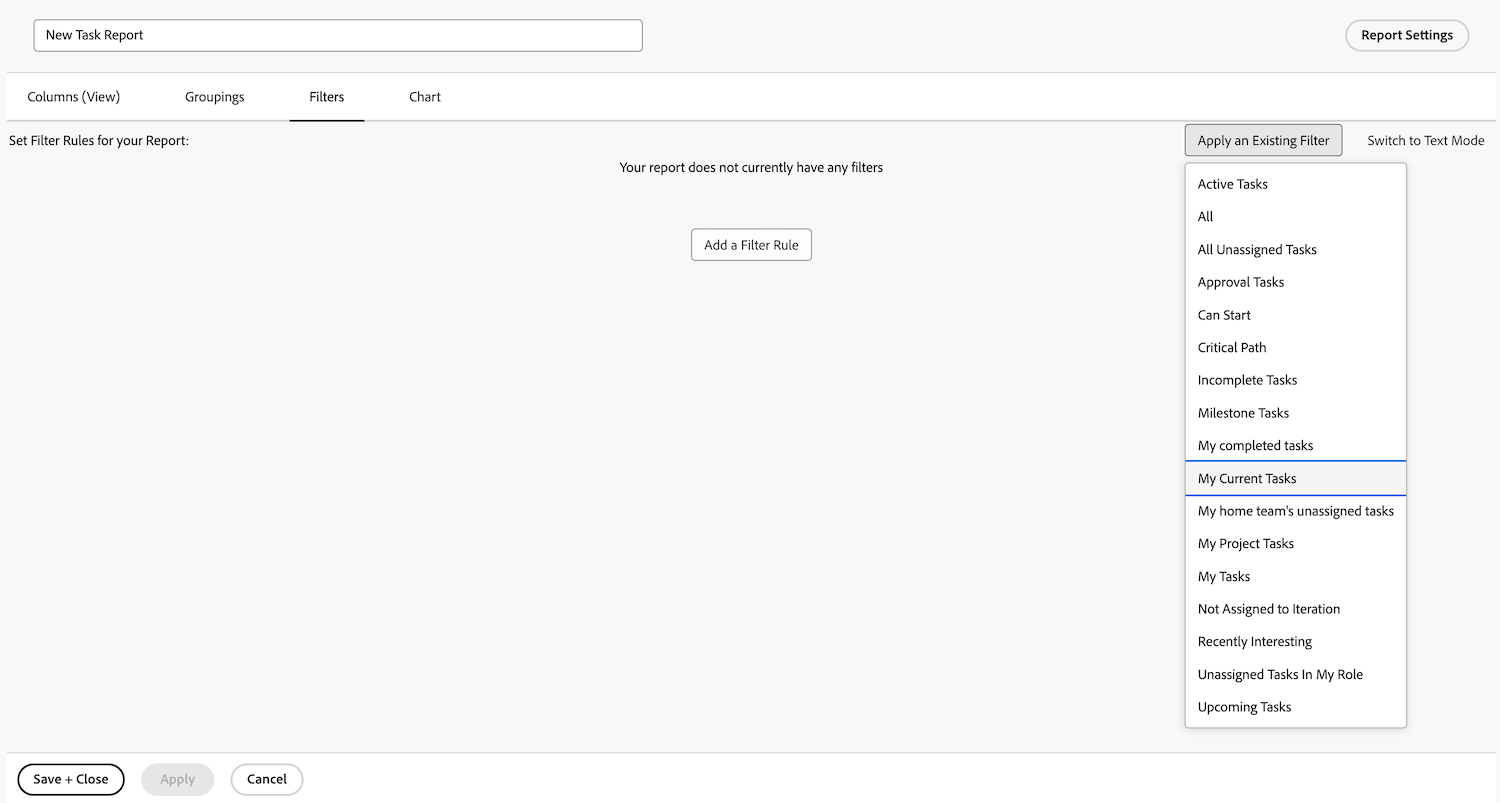
Task: Select the Incomplete Tasks filter
Action: (x=1247, y=380)
